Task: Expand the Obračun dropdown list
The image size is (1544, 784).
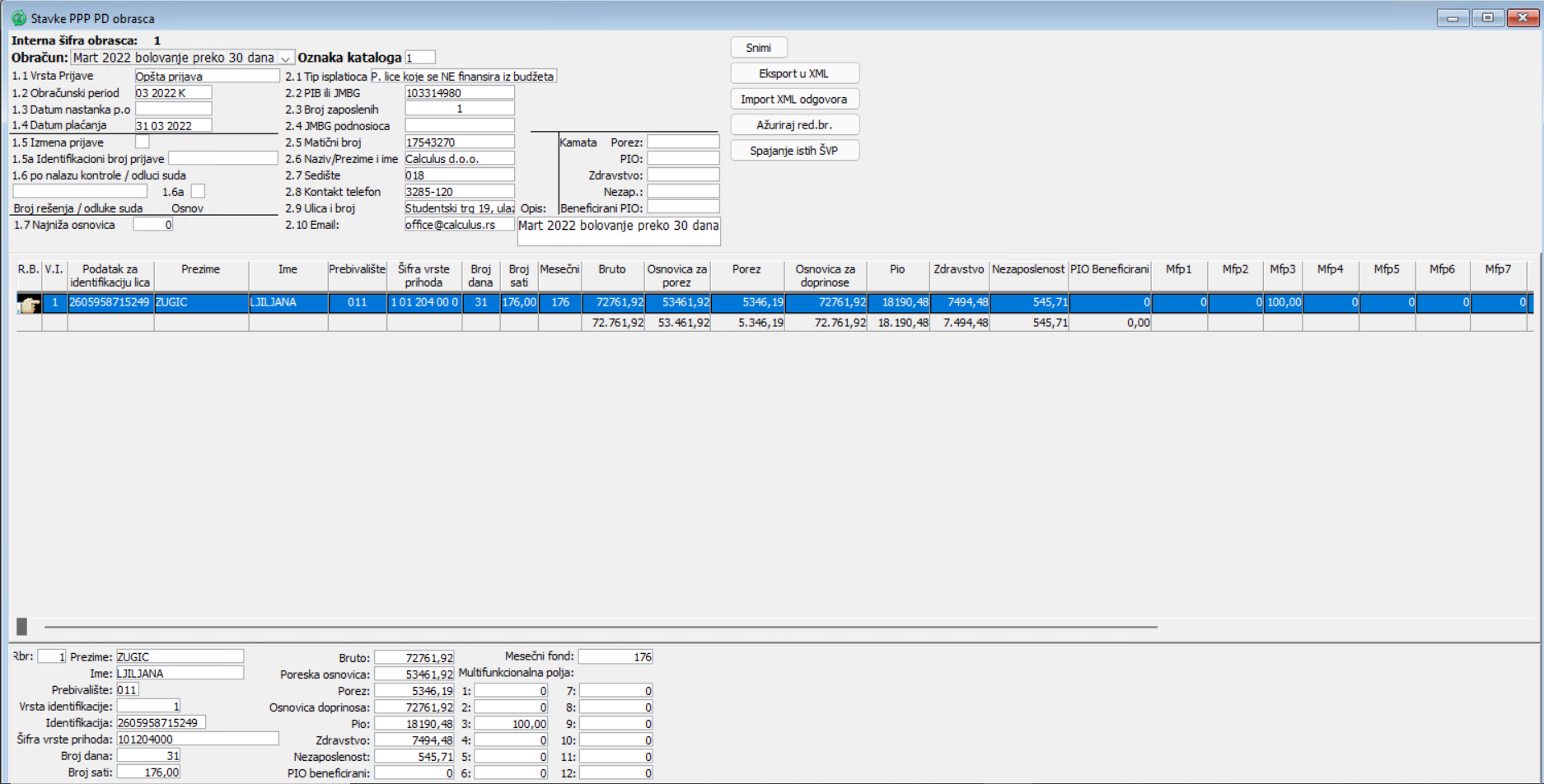Action: (x=285, y=58)
